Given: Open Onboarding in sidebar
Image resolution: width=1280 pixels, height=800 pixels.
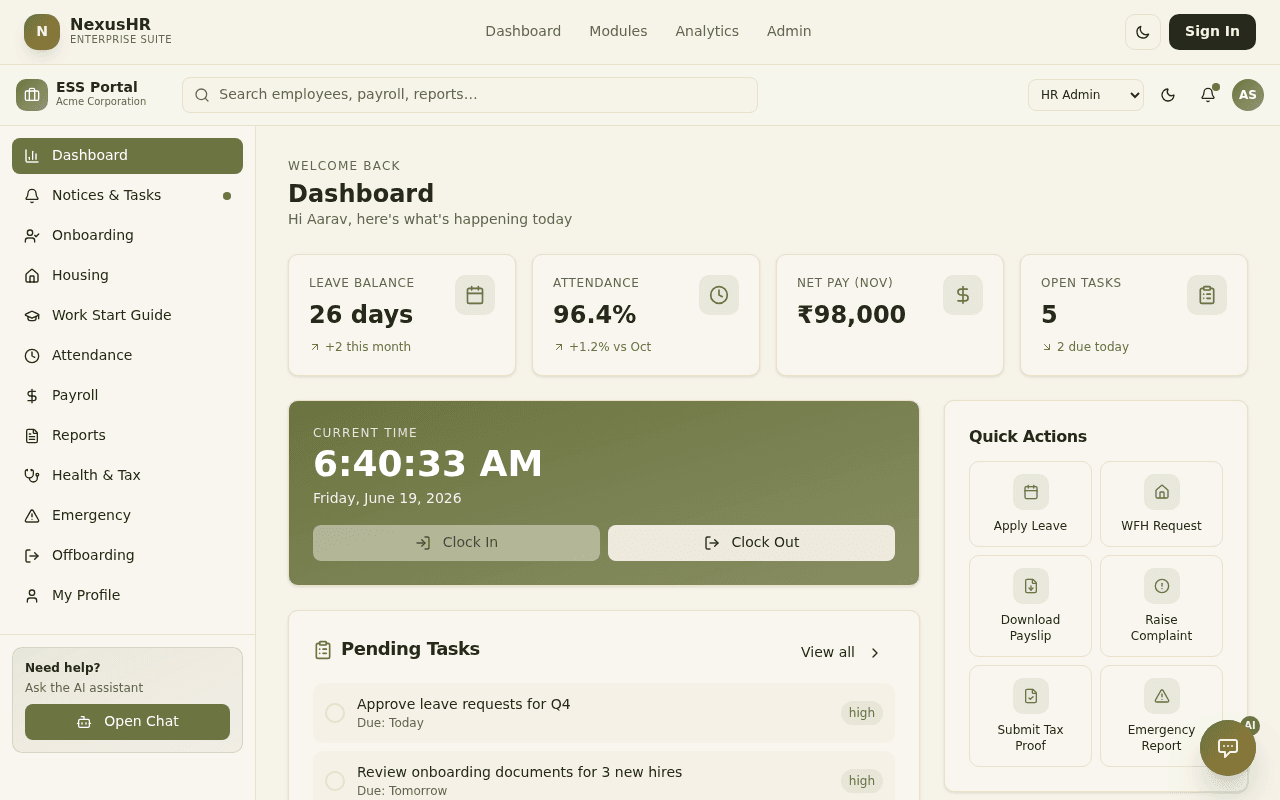Looking at the screenshot, I should 127,236.
